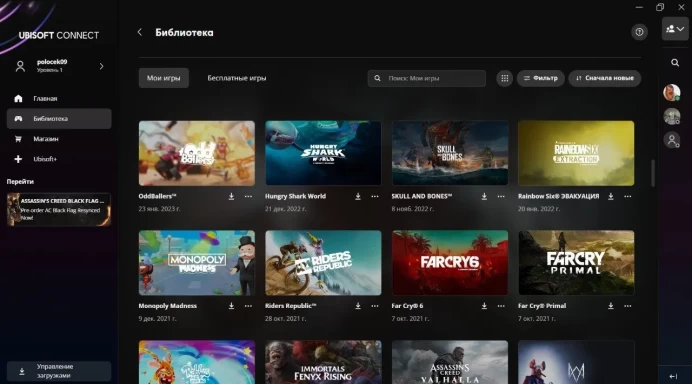
Task: Open the second friend avatar in right sidebar
Action: point(672,117)
